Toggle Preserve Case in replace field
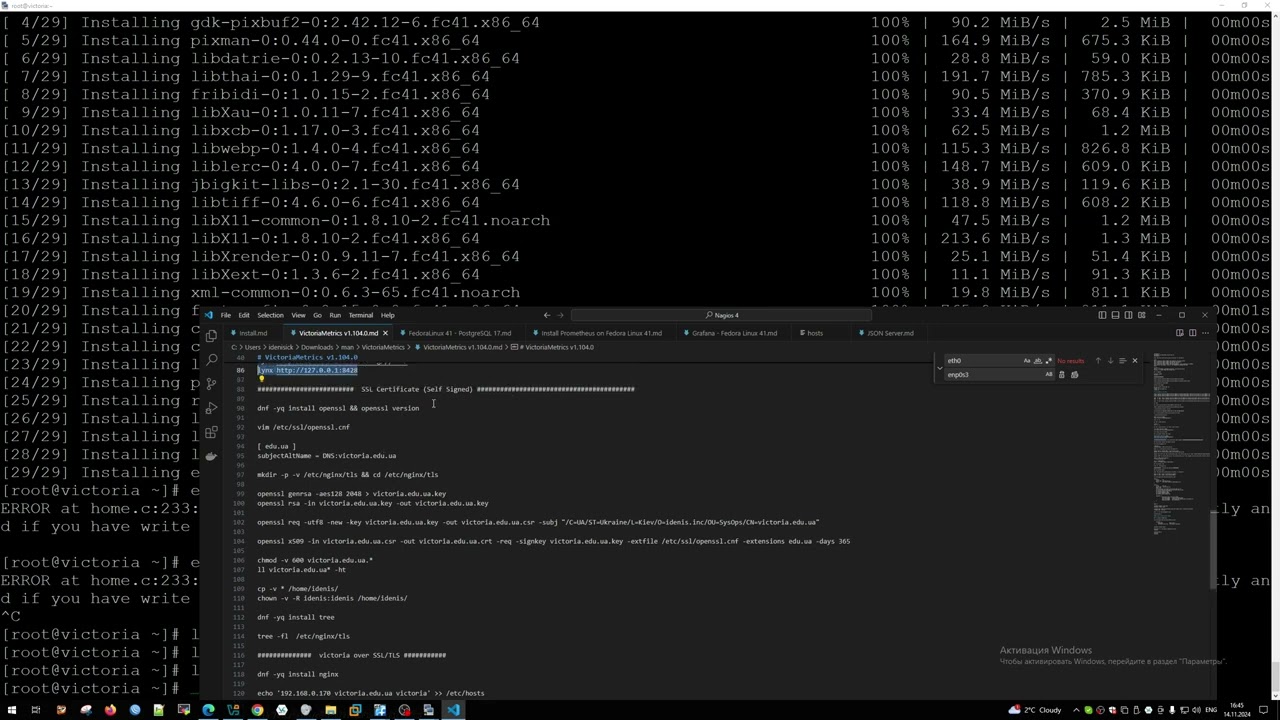The height and width of the screenshot is (720, 1280). 1049,375
